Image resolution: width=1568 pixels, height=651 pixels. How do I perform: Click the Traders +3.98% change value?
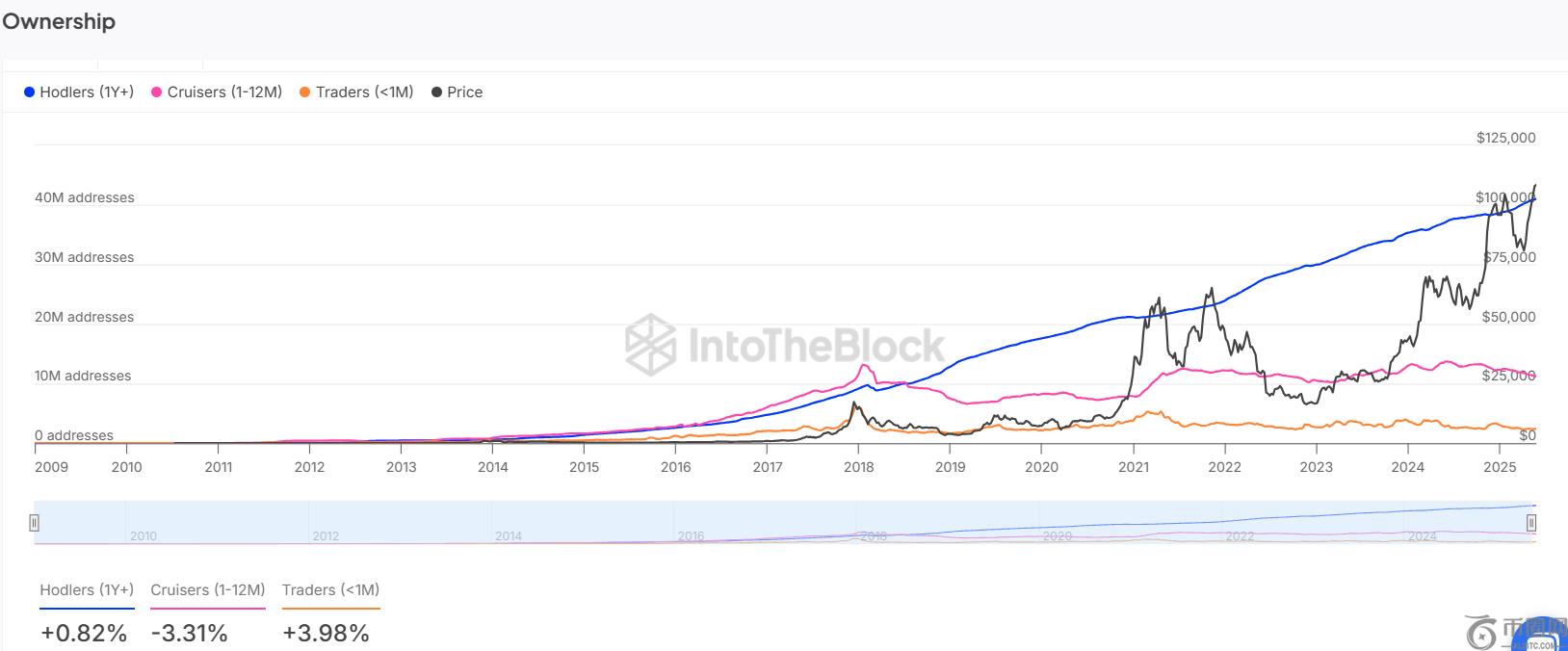coord(326,633)
